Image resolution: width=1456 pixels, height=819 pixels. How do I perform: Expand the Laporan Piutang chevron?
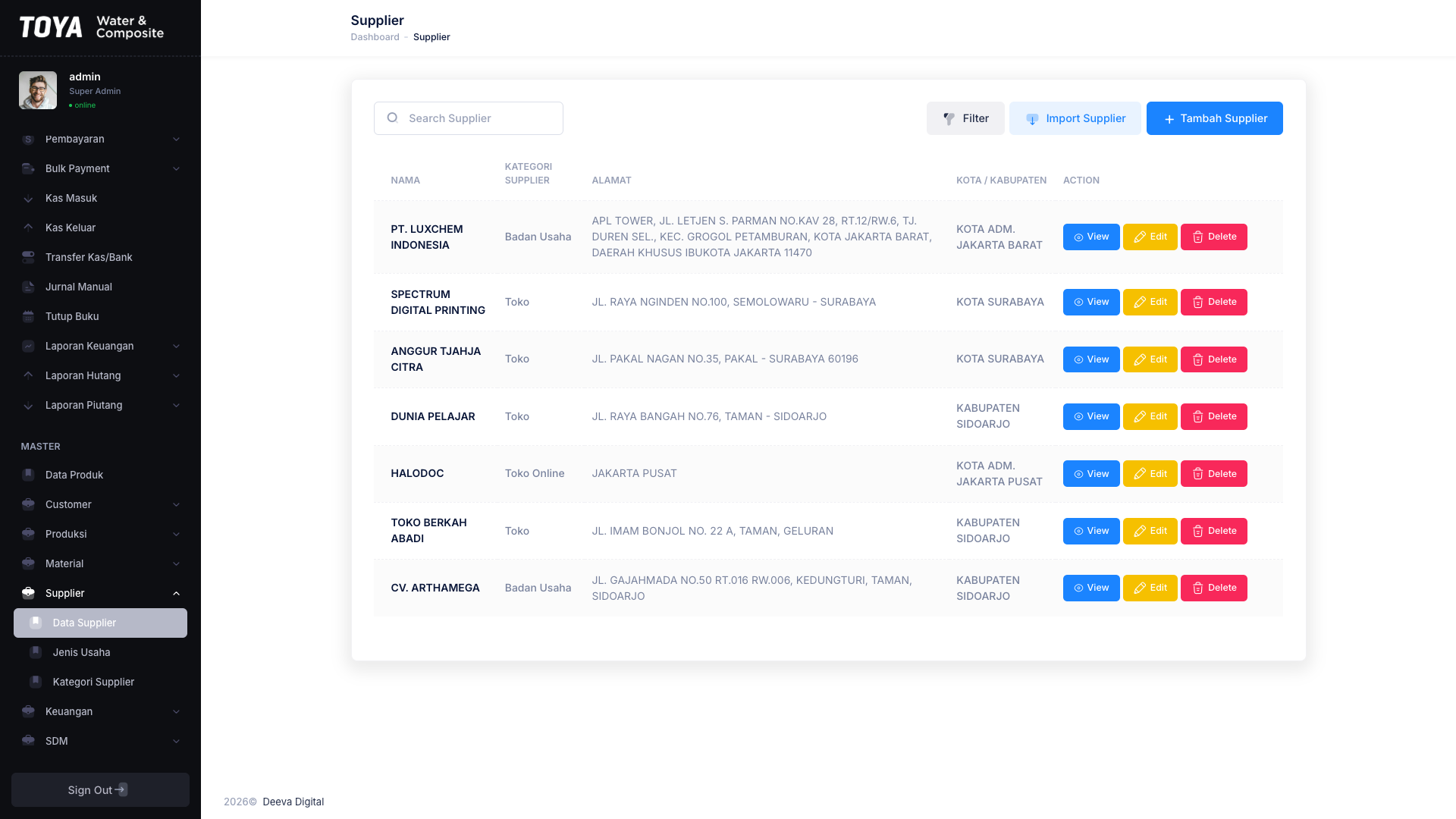click(x=176, y=405)
